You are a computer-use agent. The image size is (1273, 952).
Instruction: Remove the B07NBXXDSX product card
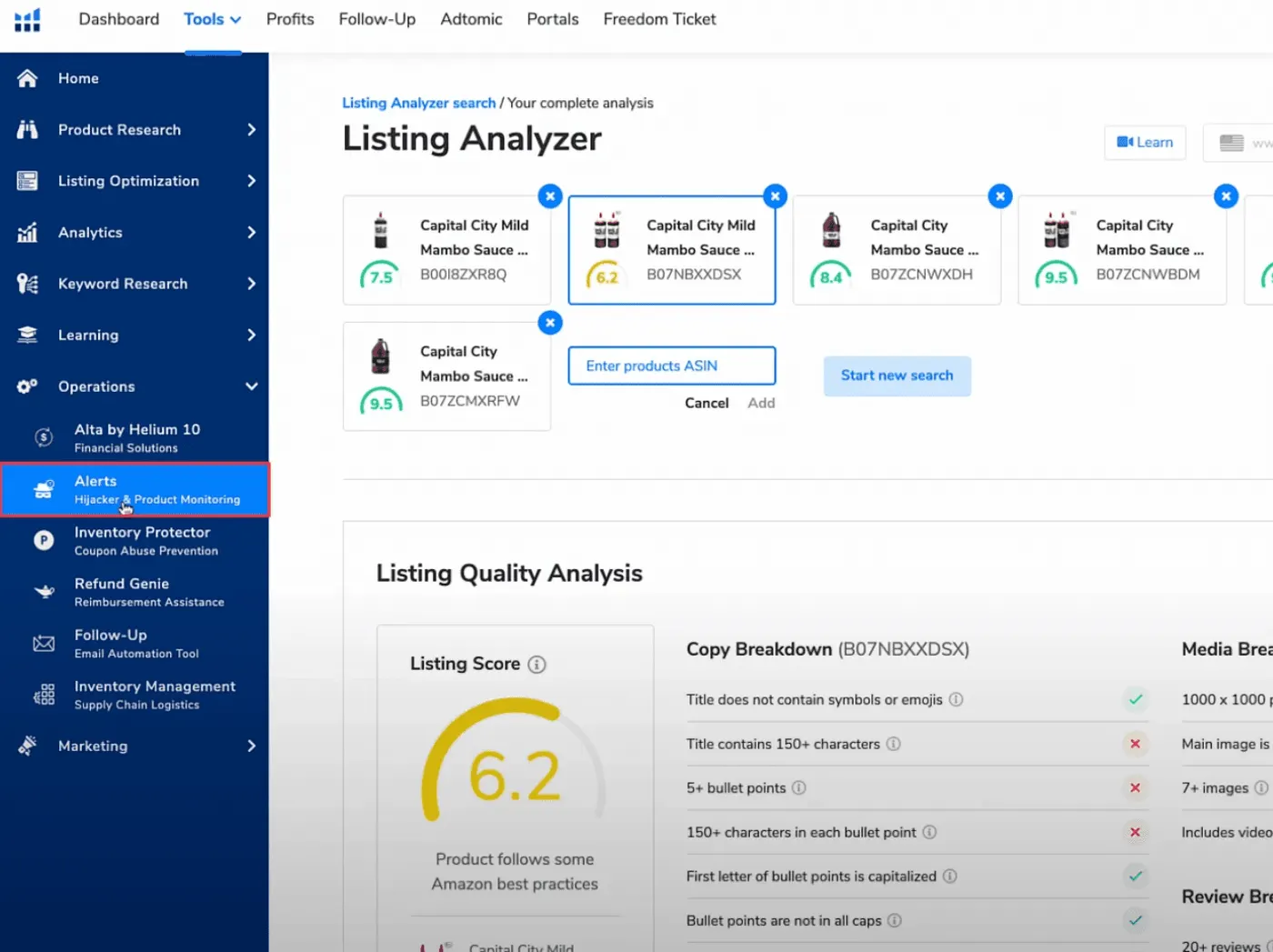[775, 195]
